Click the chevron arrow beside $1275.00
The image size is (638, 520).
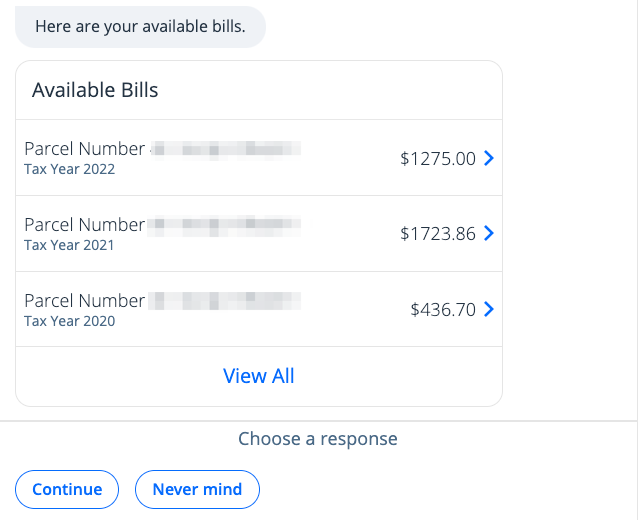(x=488, y=158)
